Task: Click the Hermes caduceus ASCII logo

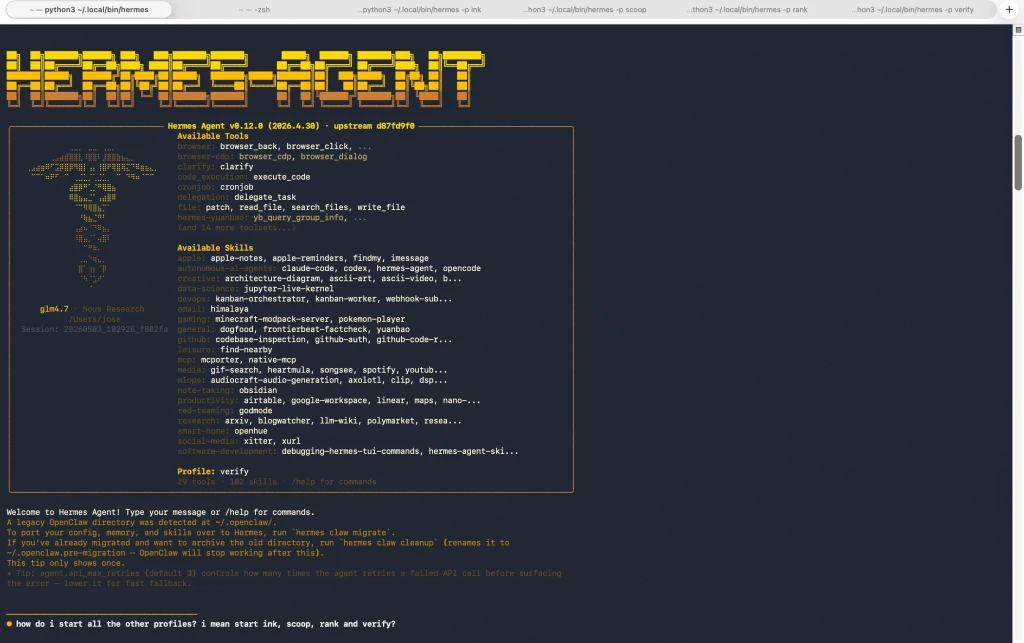Action: click(92, 217)
